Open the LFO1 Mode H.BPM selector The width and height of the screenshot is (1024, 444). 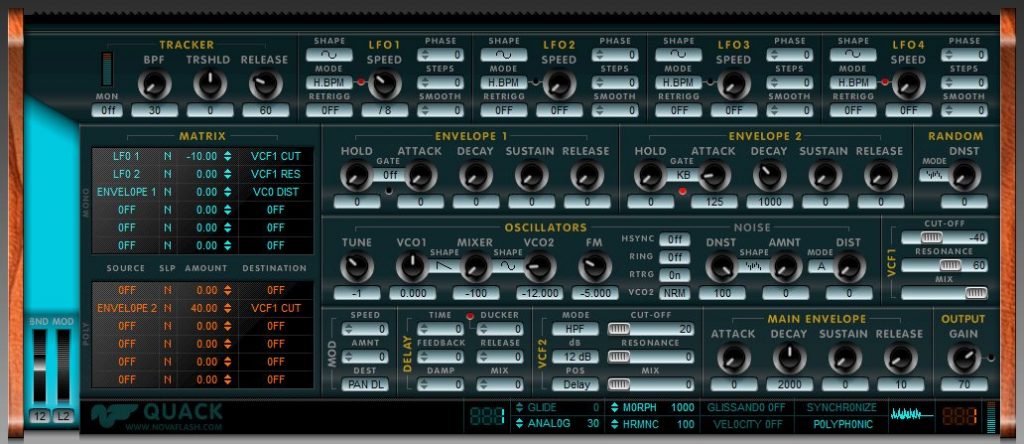(x=329, y=83)
